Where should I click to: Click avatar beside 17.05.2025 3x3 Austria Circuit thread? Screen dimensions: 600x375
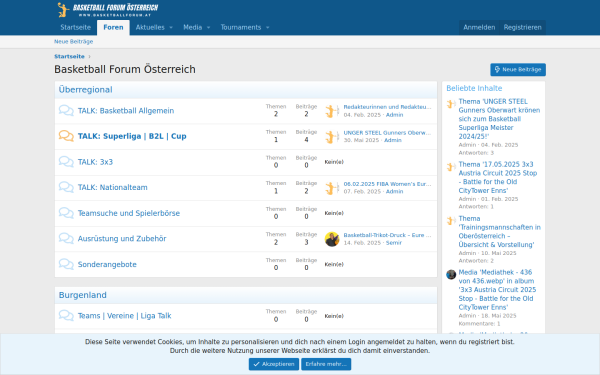pos(451,167)
